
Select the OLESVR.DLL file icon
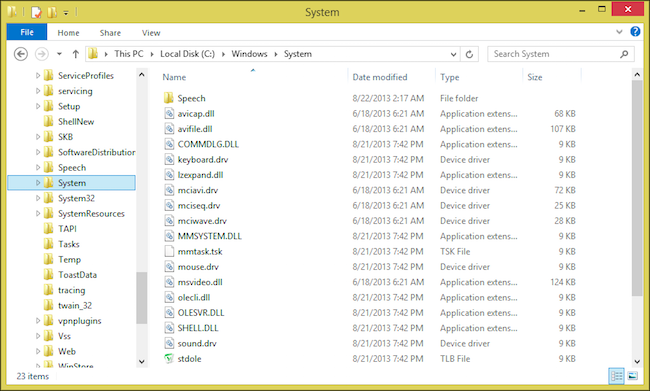click(169, 313)
